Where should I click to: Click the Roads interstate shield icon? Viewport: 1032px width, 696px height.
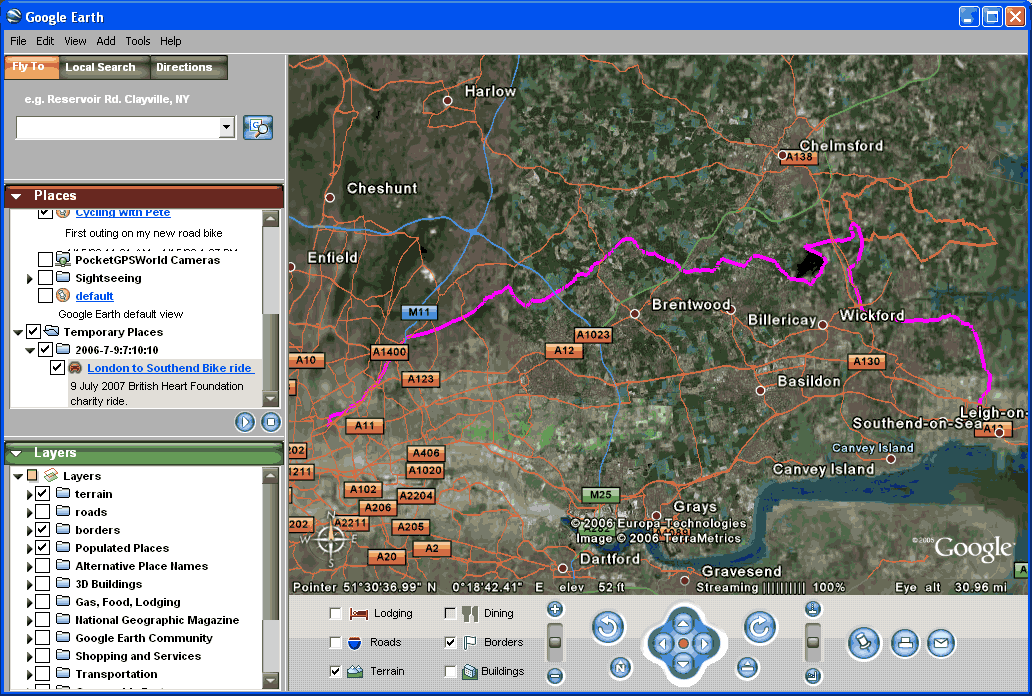pos(355,642)
